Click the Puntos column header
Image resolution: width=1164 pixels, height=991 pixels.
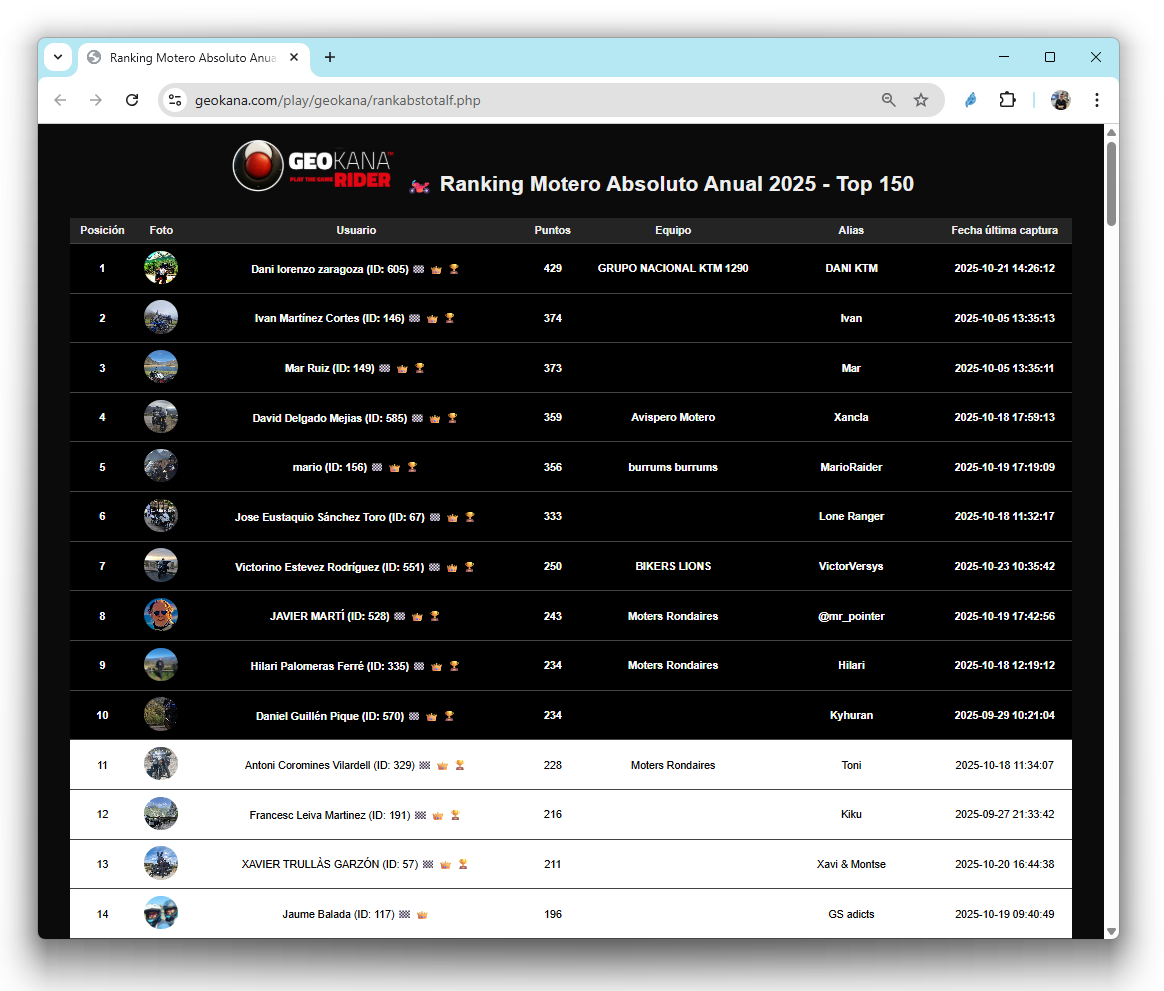click(x=552, y=230)
